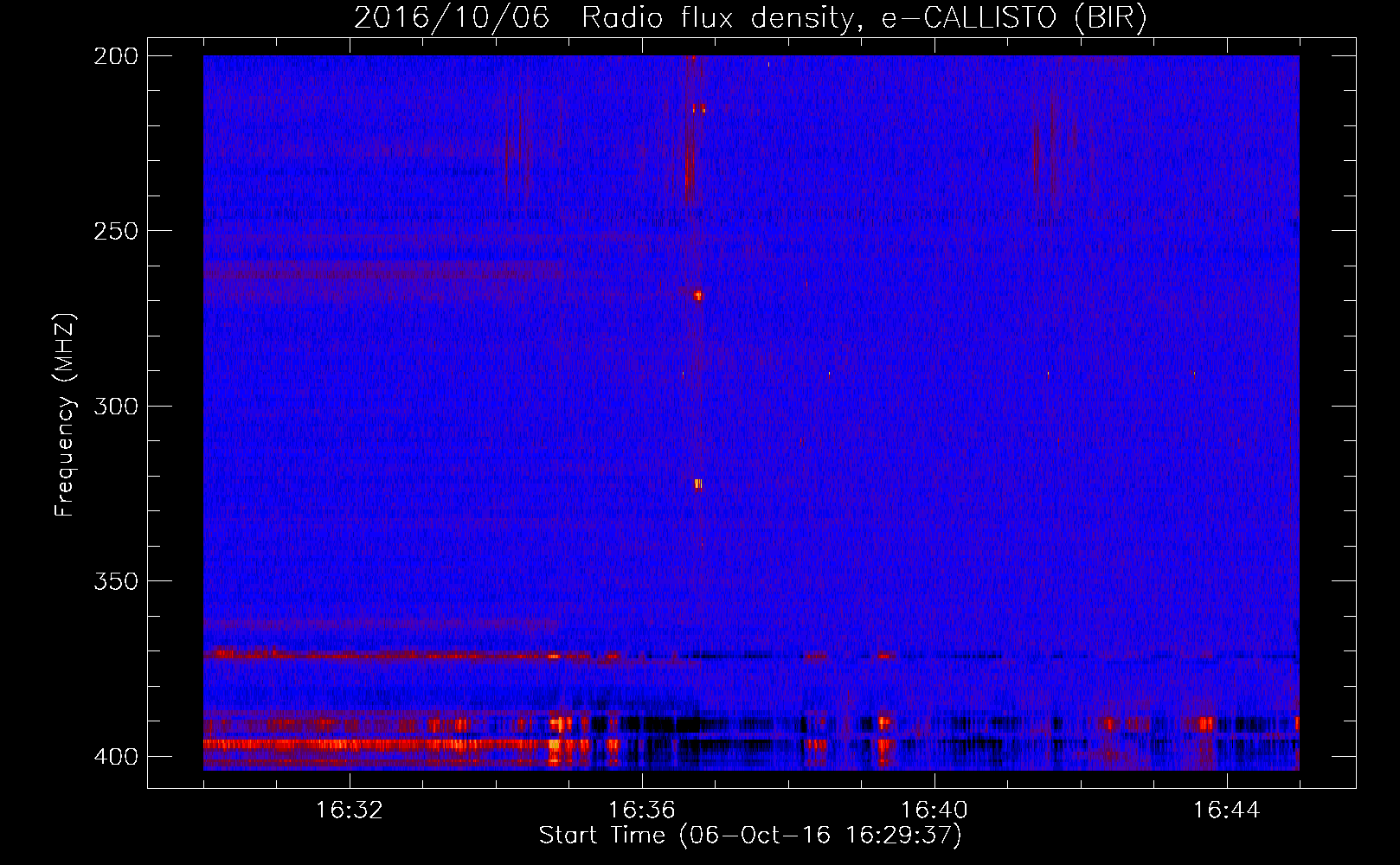This screenshot has width=1400, height=865.
Task: Click the 300 frequency tick label
Action: 115,407
